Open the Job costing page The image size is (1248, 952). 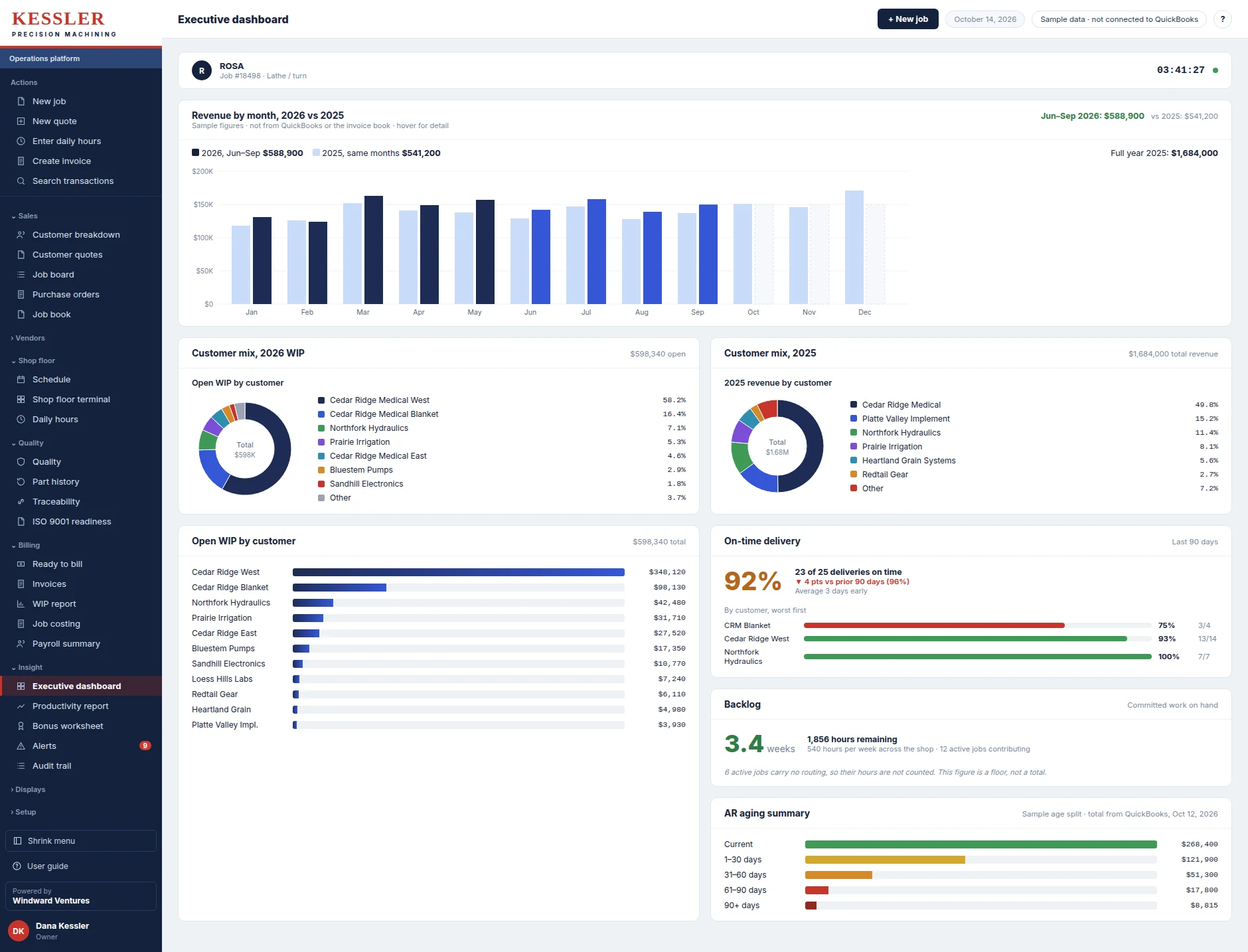point(81,624)
